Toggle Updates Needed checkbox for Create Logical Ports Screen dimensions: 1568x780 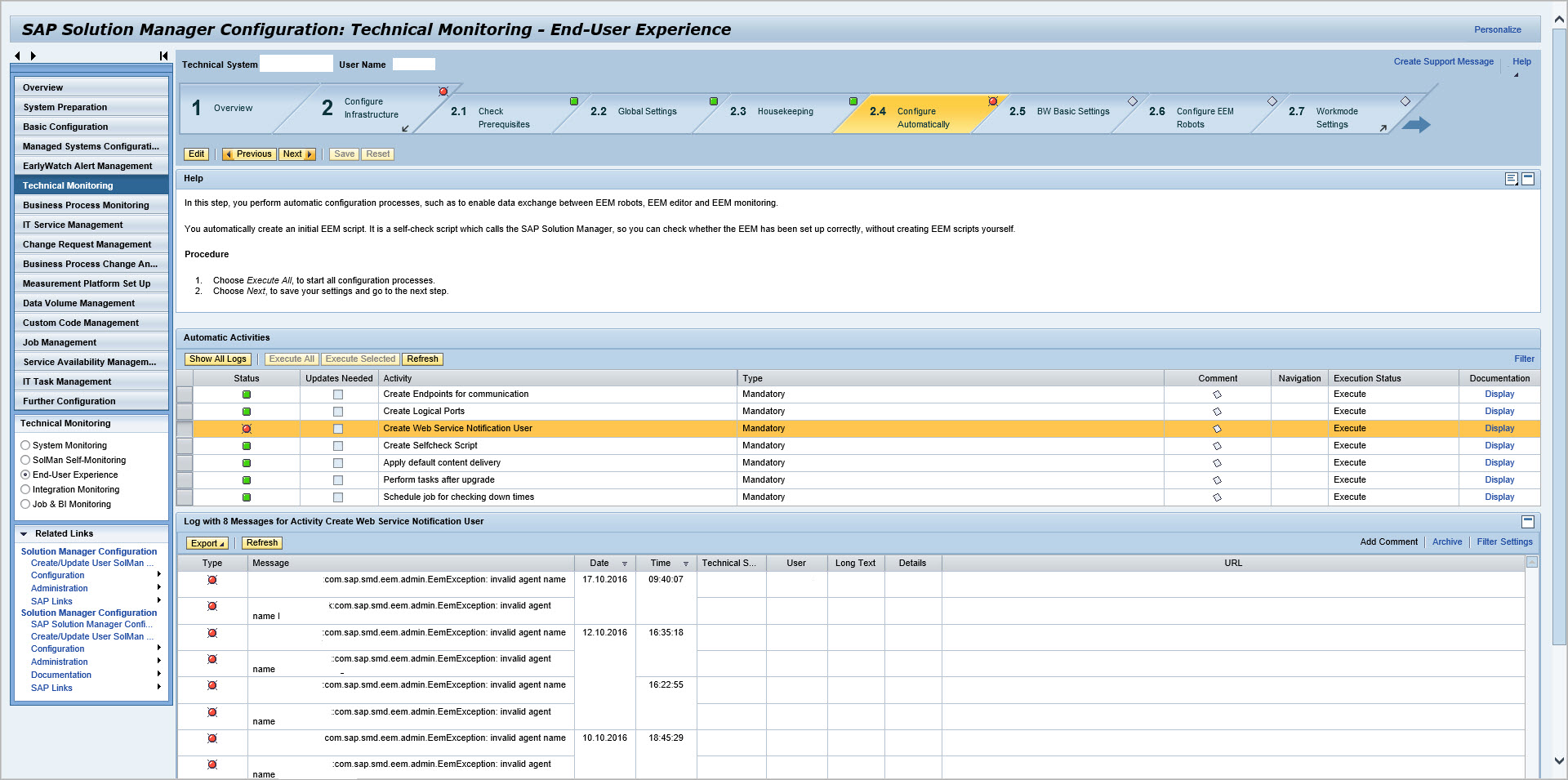(338, 412)
